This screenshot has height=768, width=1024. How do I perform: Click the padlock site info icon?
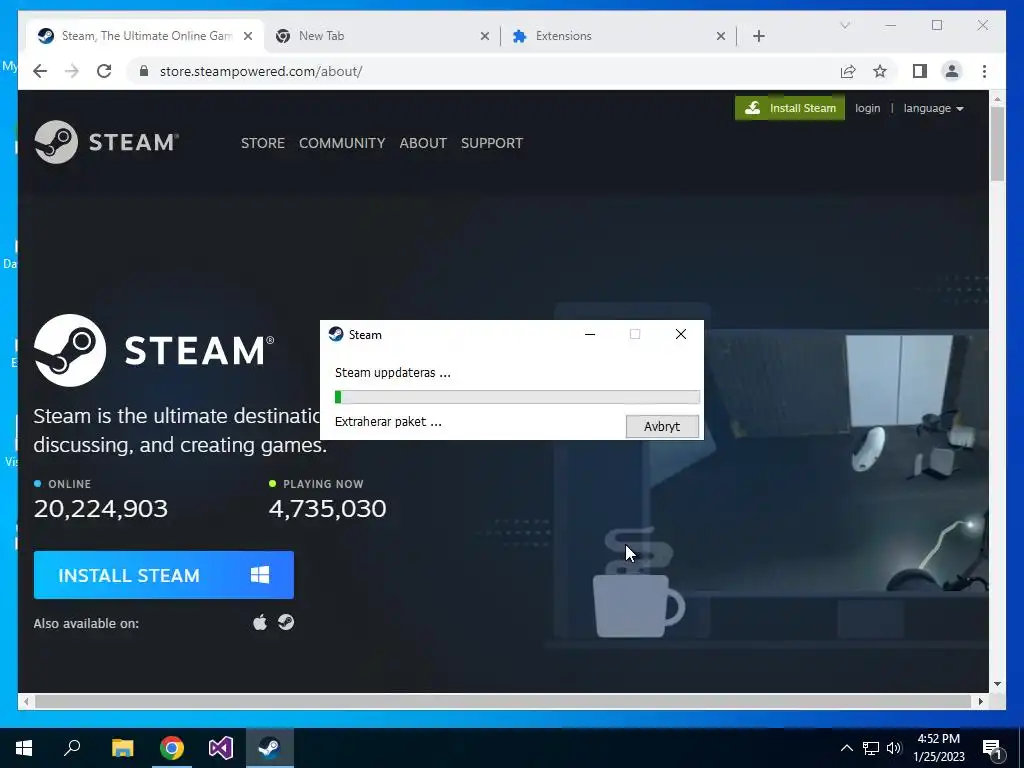click(144, 71)
